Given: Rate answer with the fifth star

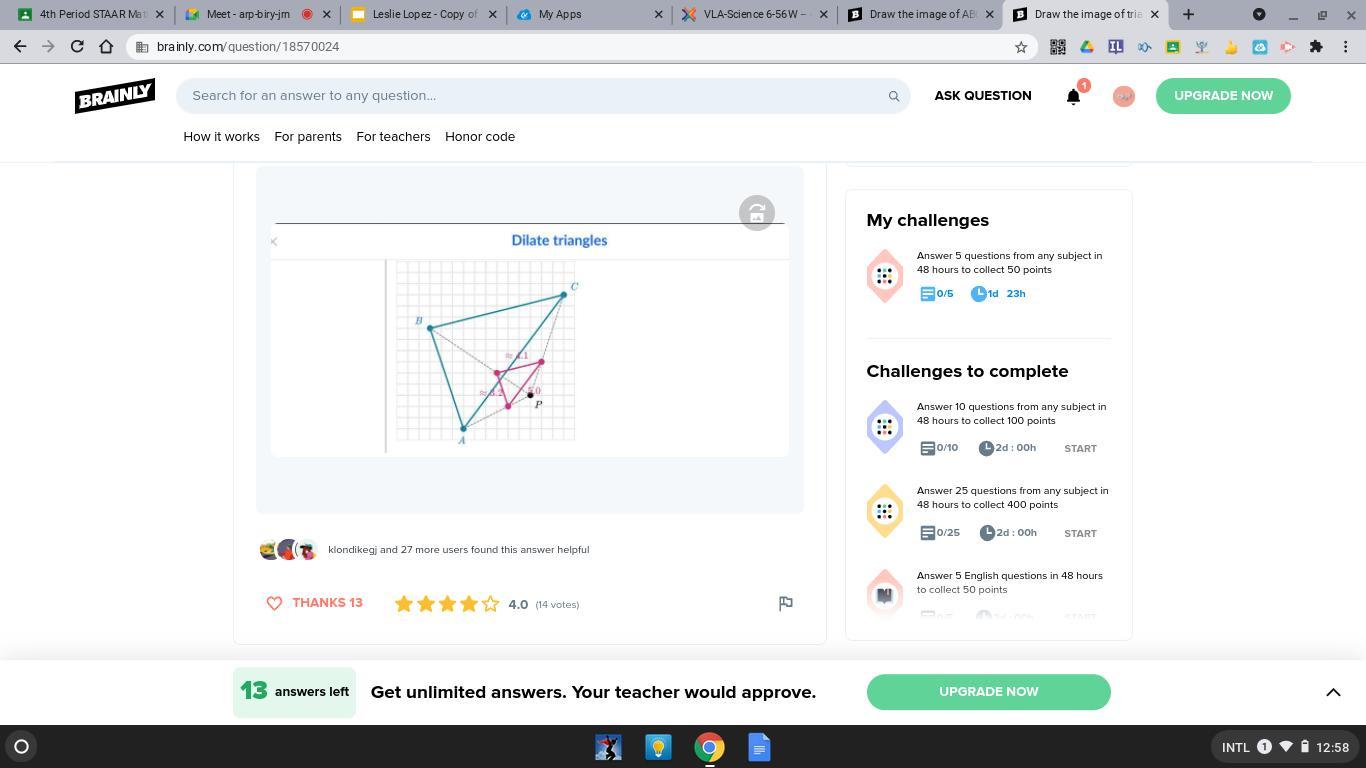Looking at the screenshot, I should click(x=490, y=604).
